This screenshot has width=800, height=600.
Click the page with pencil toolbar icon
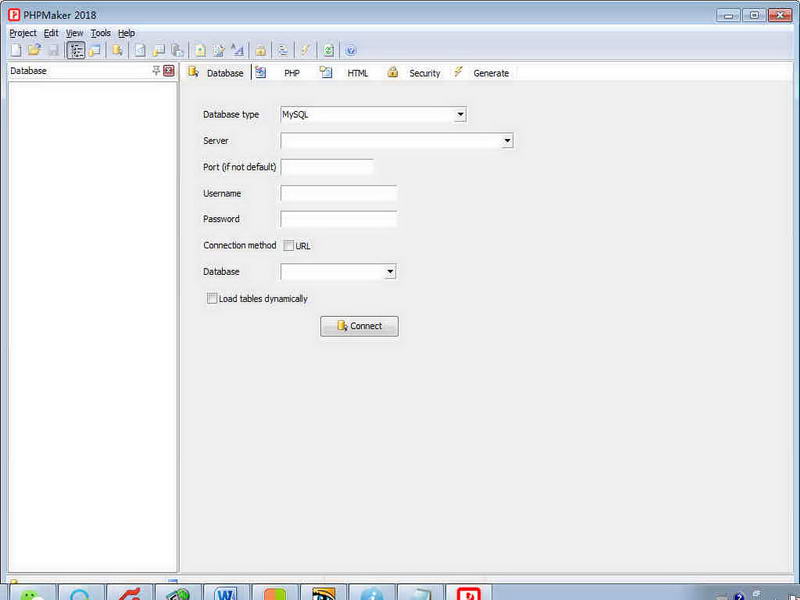pyautogui.click(x=219, y=50)
